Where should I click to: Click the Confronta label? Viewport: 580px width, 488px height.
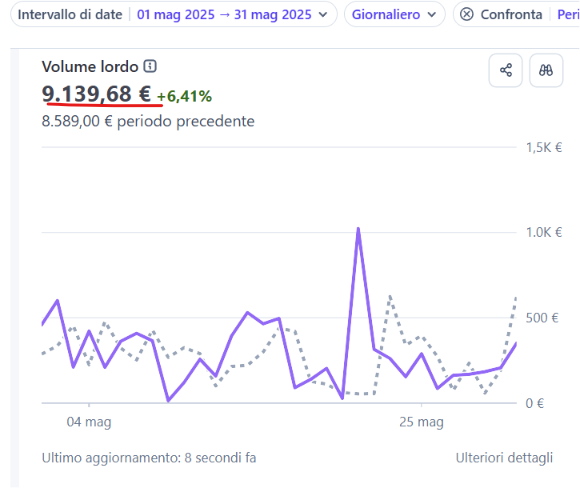[511, 14]
